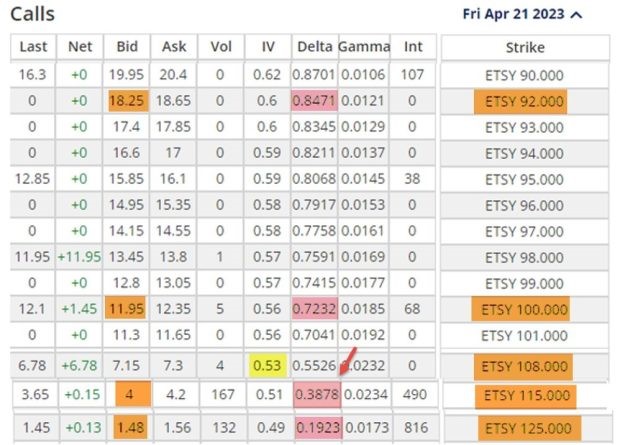Sort by the Last column header
620x445 pixels.
point(33,47)
